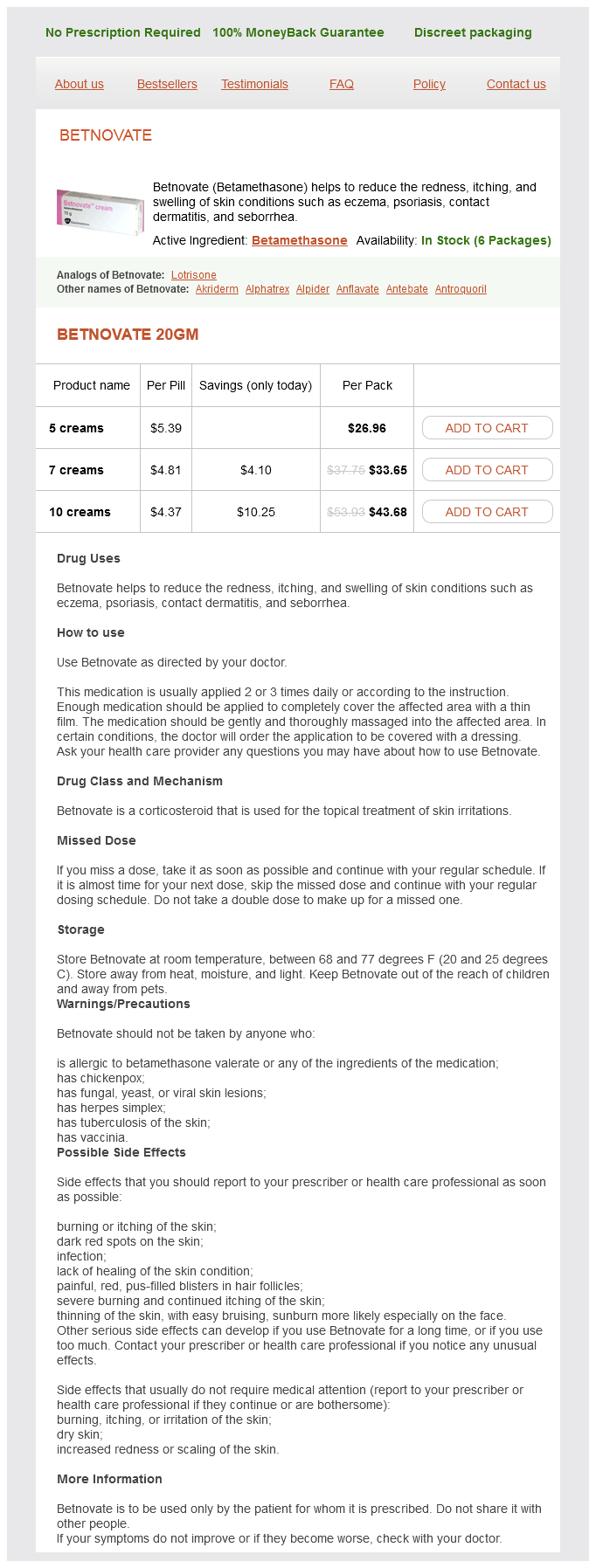Open the Lotrisone analog link
The width and height of the screenshot is (596, 1568).
(194, 275)
